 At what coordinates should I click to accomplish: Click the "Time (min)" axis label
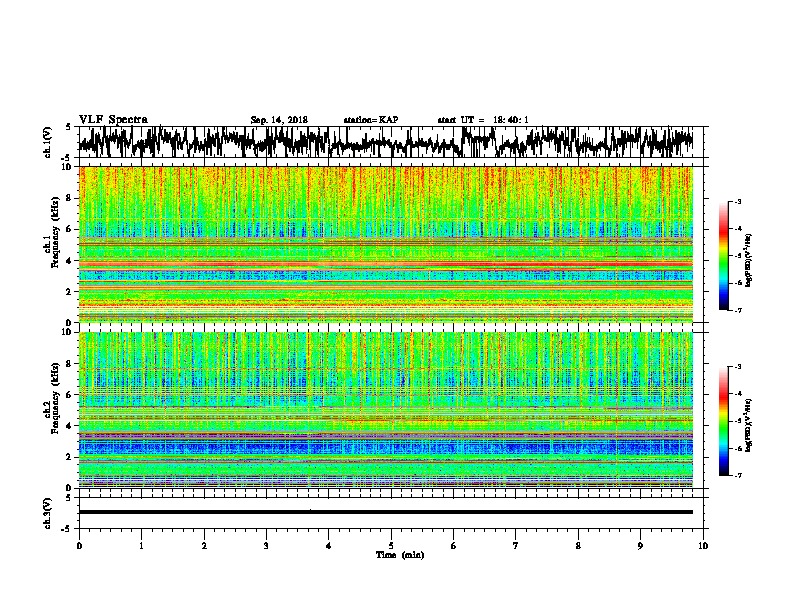400,555
